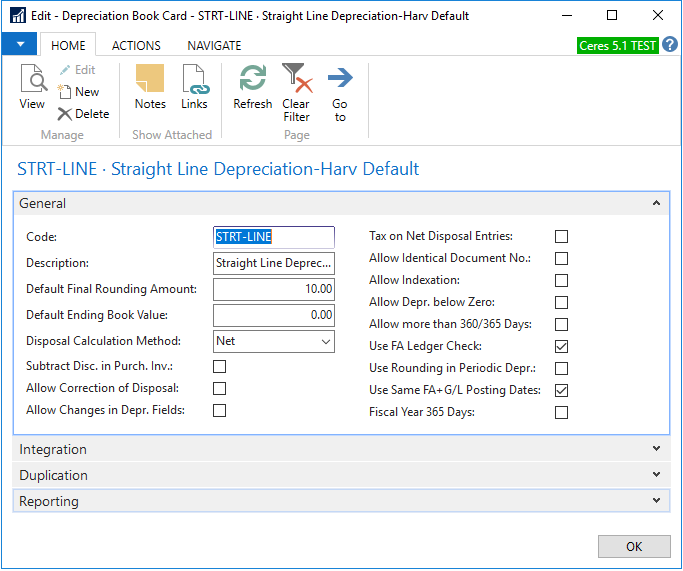Open the help question mark icon
The height and width of the screenshot is (571, 683).
click(670, 46)
